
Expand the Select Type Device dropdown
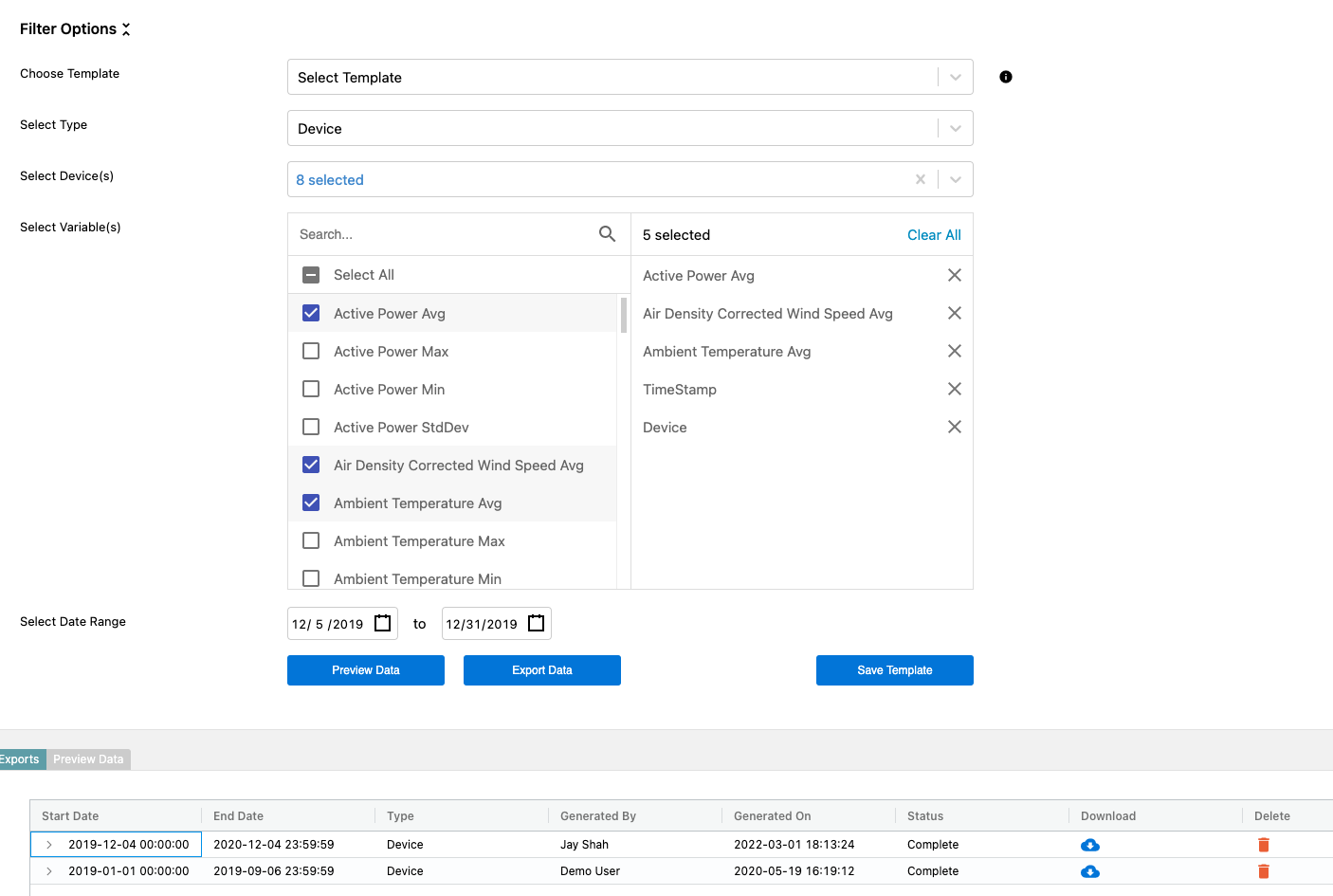[955, 128]
